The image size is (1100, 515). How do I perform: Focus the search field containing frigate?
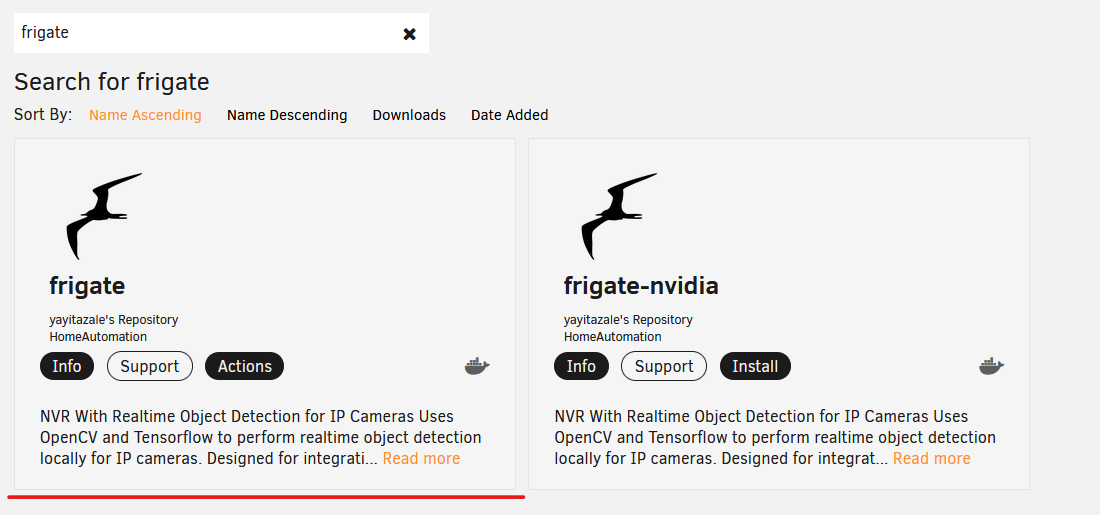click(x=207, y=33)
